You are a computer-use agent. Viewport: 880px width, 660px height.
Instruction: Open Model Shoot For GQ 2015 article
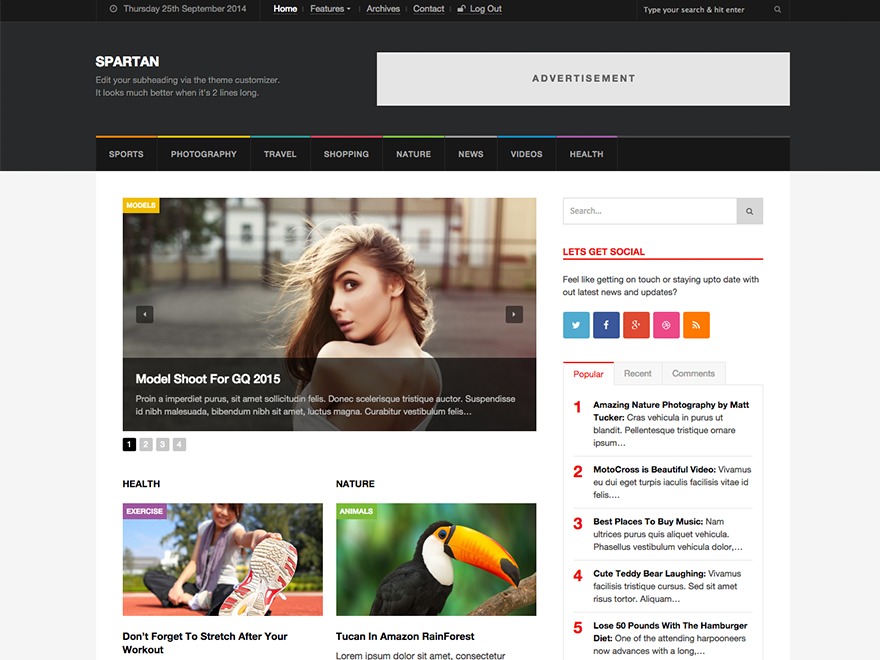pyautogui.click(x=208, y=379)
